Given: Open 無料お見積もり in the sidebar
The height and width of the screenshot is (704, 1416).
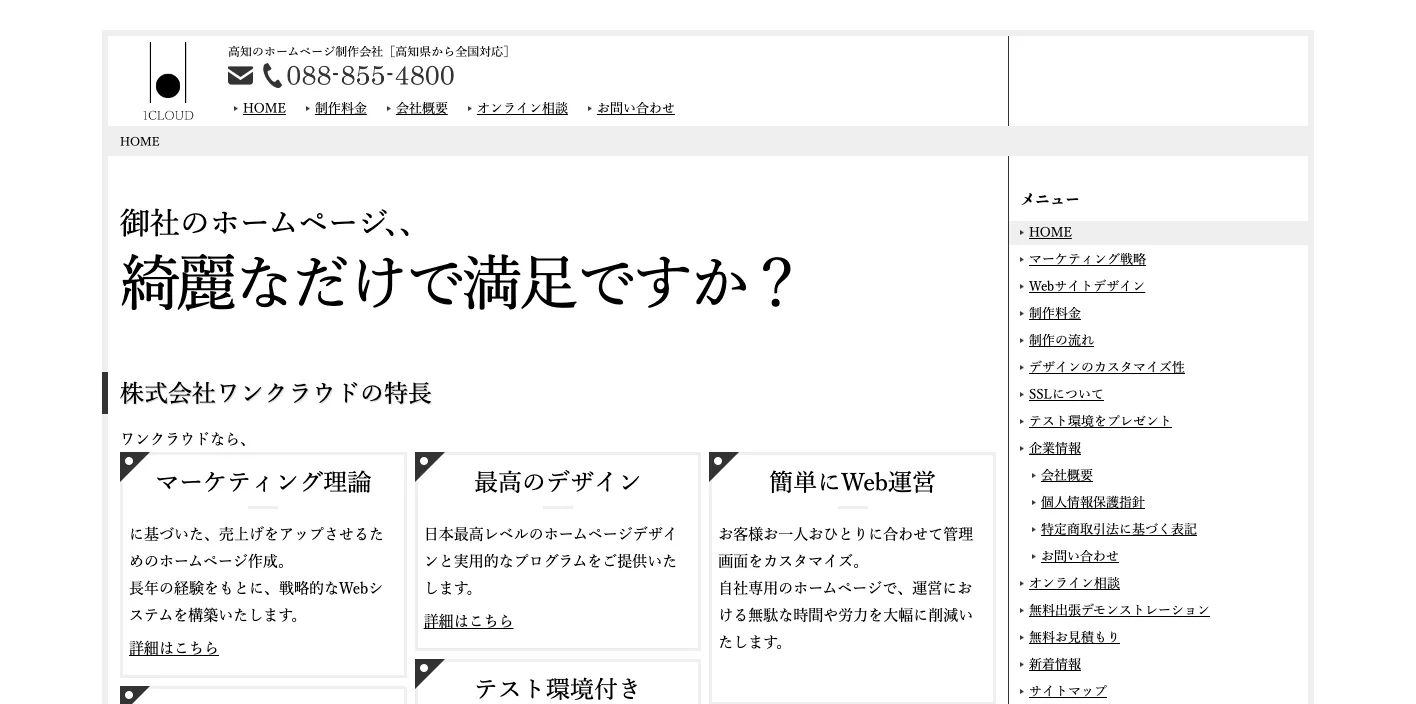Looking at the screenshot, I should 1074,637.
